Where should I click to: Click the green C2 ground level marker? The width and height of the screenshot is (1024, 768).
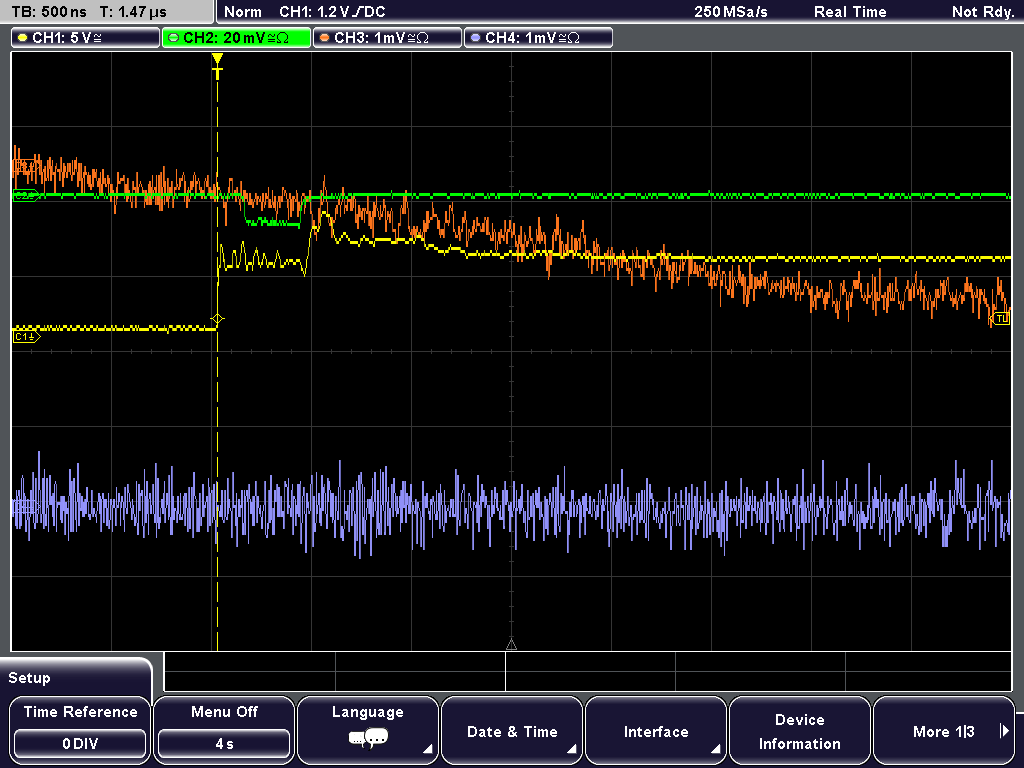click(26, 195)
